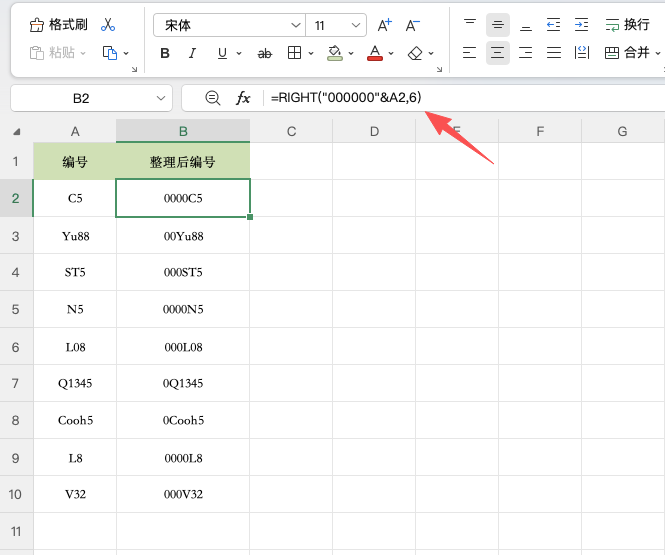The height and width of the screenshot is (555, 665).
Task: Select column G header
Action: pos(622,131)
